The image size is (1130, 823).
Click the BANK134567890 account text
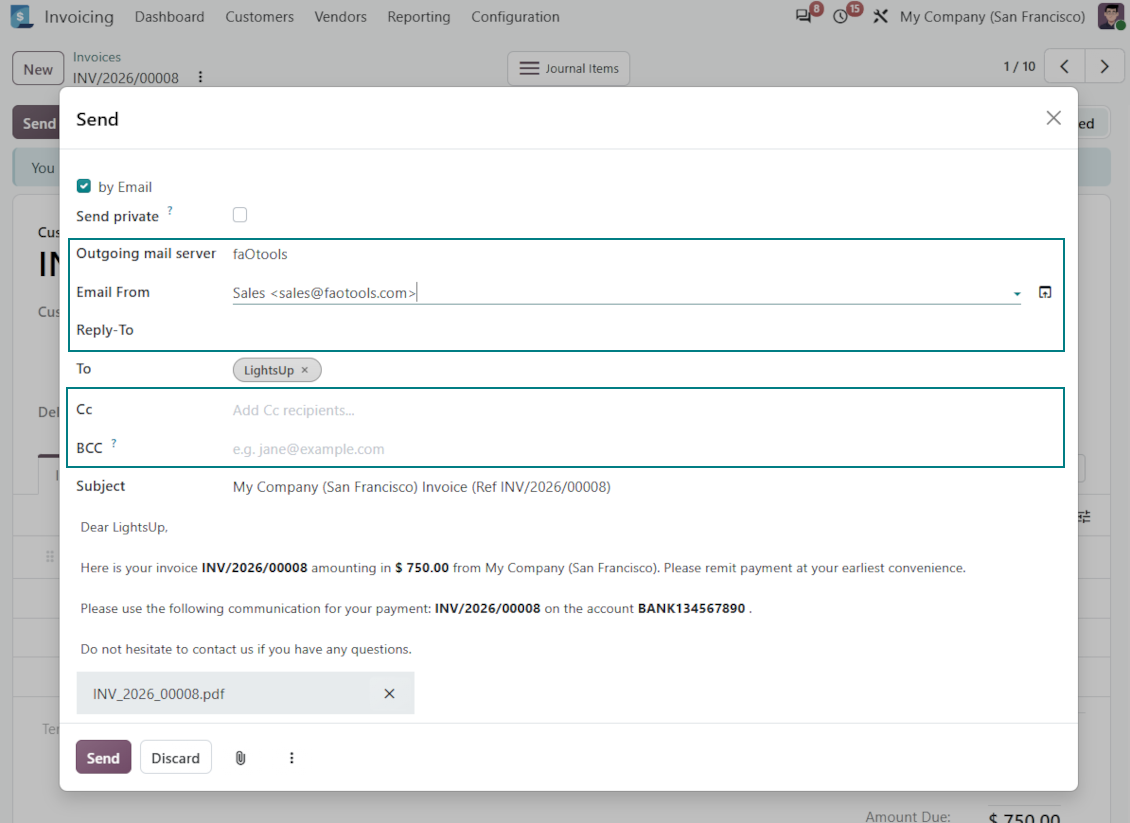pyautogui.click(x=691, y=608)
